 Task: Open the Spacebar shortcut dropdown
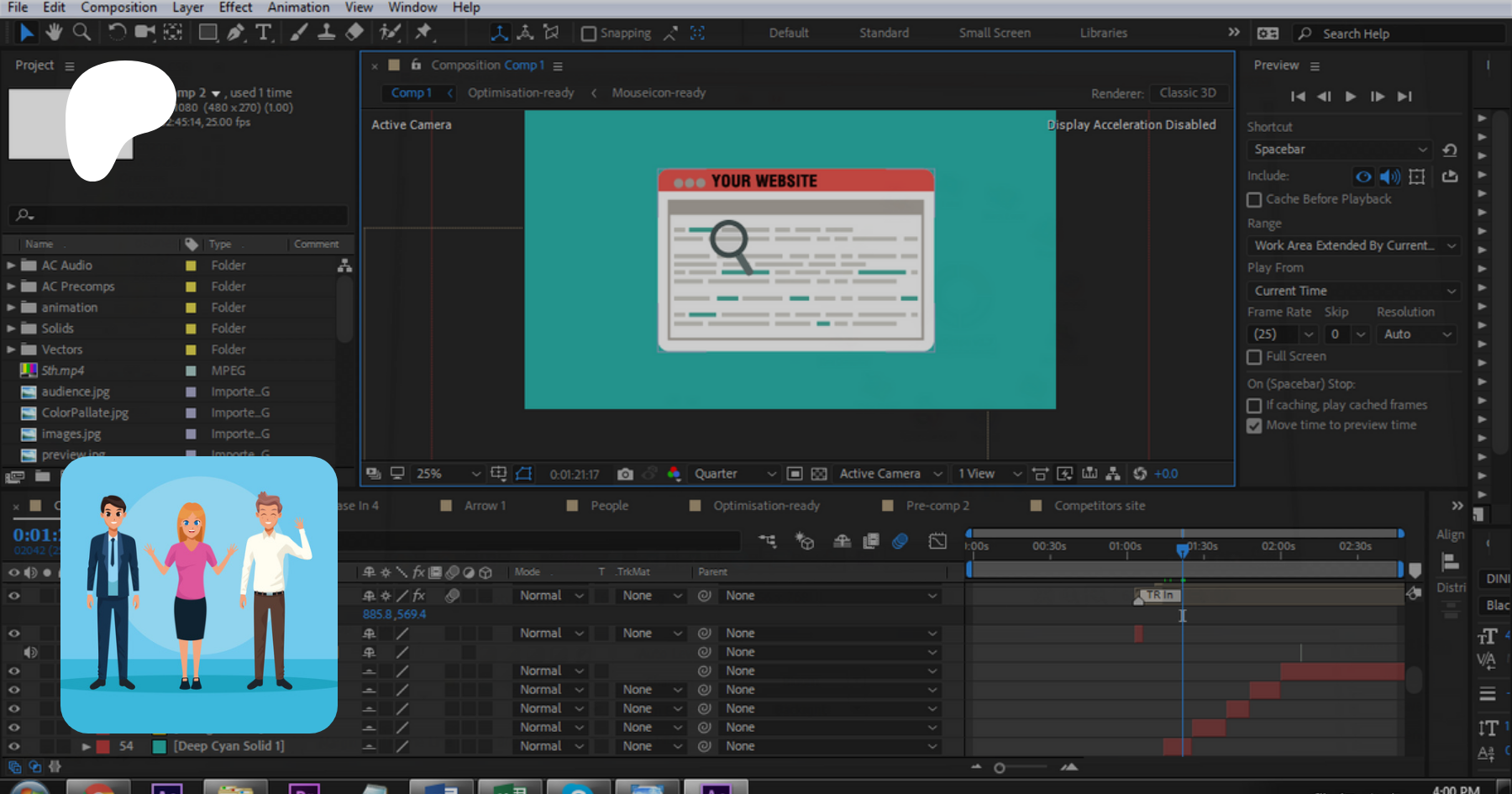tap(1340, 150)
